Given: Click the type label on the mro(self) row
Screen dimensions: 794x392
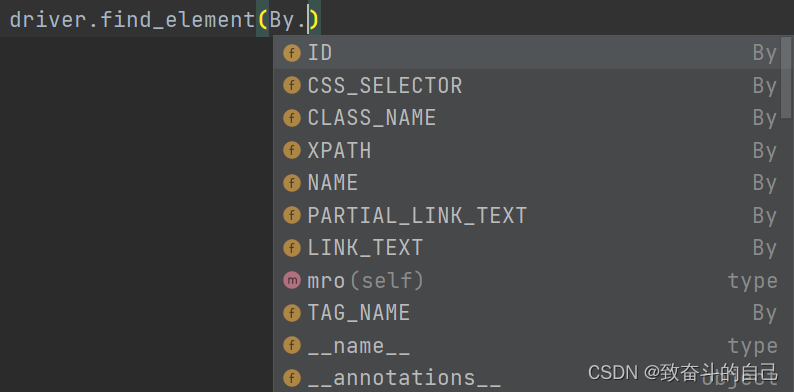Looking at the screenshot, I should [752, 281].
